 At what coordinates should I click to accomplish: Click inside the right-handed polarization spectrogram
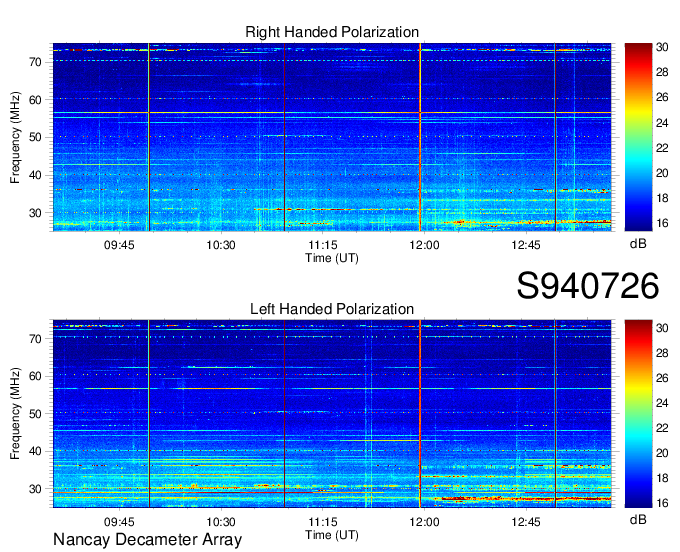point(332,137)
